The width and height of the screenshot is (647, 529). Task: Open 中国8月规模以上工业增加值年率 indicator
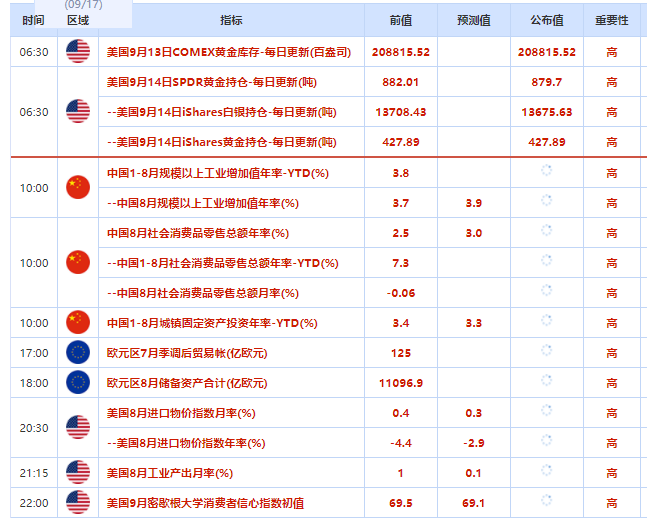203,203
